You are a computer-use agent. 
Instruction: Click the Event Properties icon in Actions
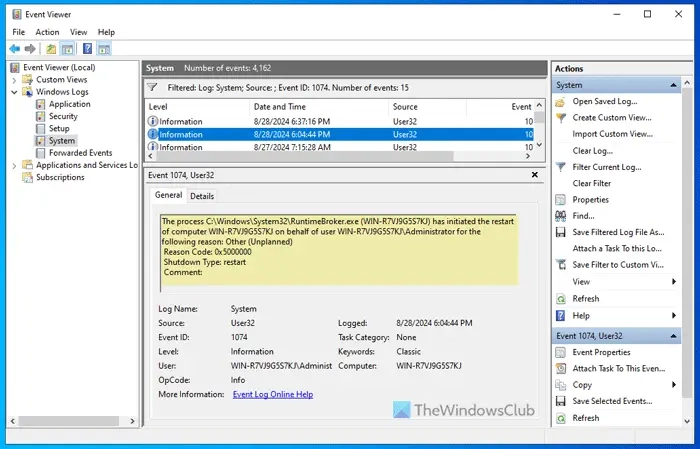(561, 352)
